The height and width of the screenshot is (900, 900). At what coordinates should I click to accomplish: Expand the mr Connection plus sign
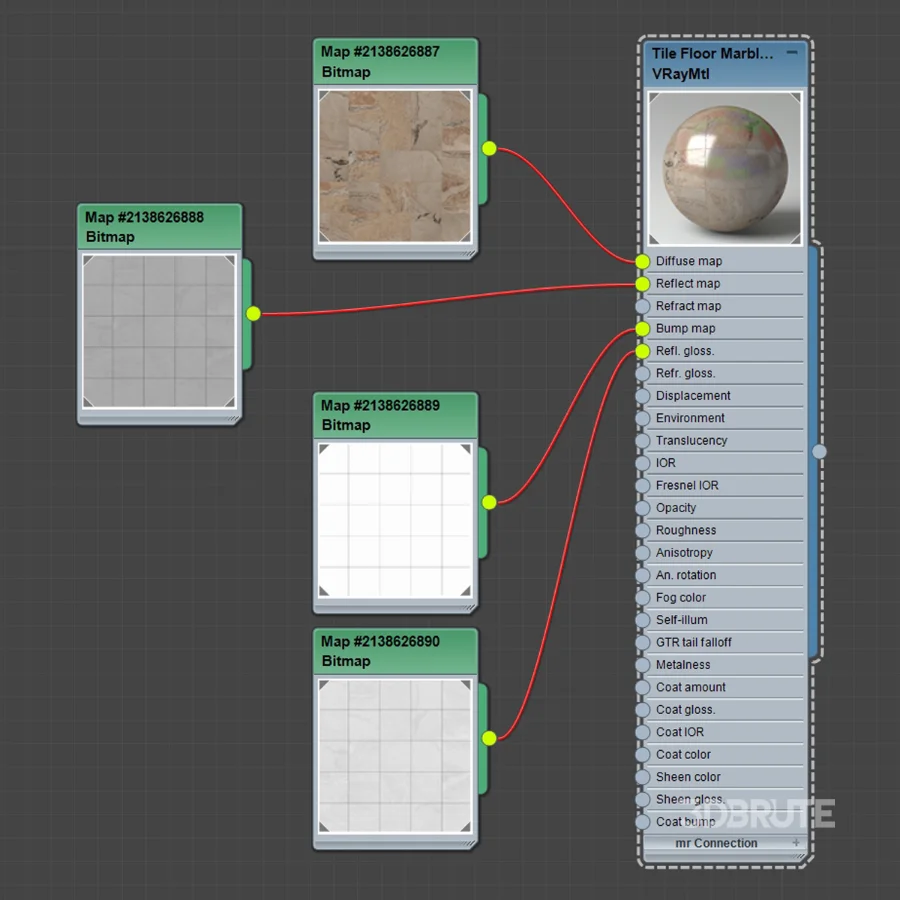tap(796, 843)
